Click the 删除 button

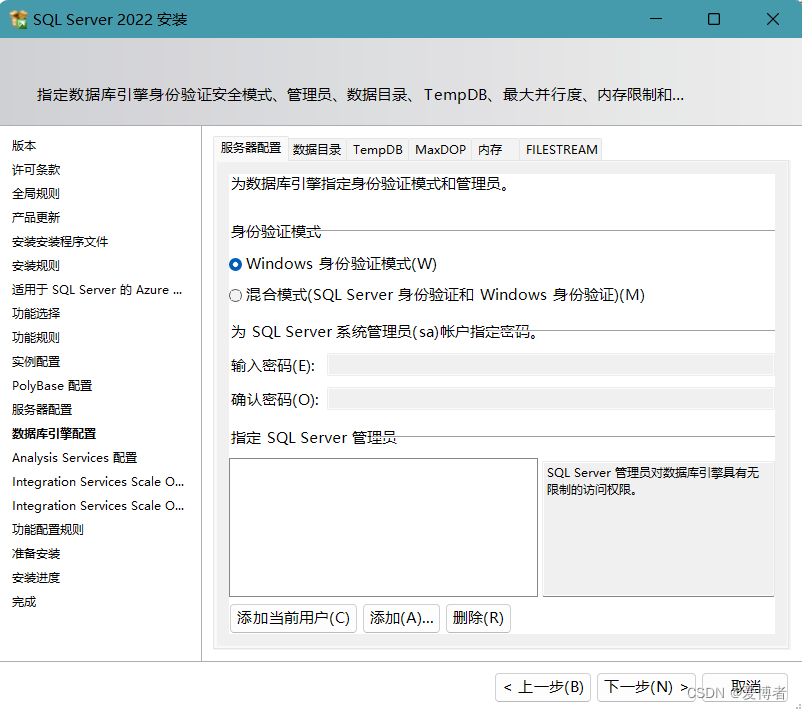477,618
